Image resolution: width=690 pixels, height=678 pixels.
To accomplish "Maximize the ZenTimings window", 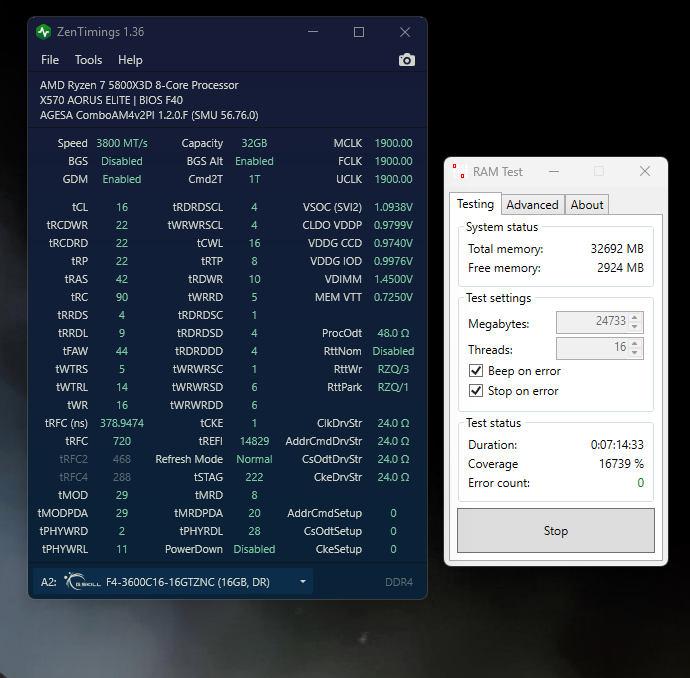I will pyautogui.click(x=359, y=32).
